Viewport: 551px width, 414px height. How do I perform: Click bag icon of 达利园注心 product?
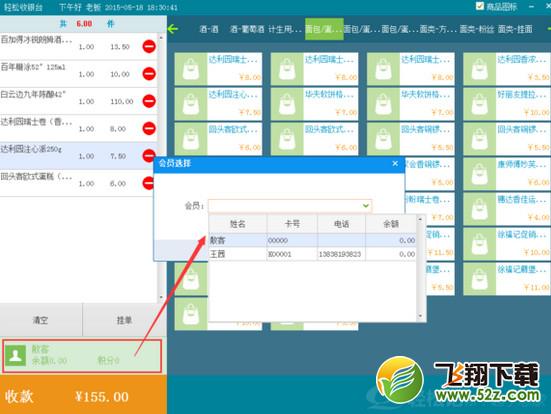click(x=191, y=104)
